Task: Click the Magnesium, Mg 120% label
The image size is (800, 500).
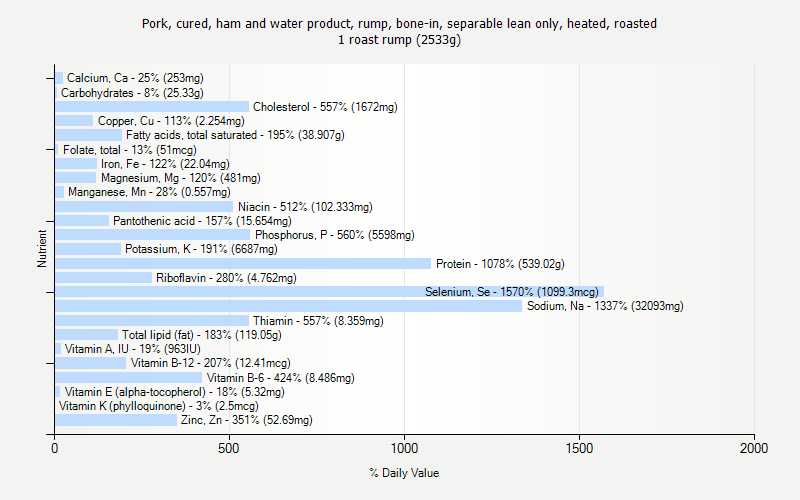Action: [181, 178]
